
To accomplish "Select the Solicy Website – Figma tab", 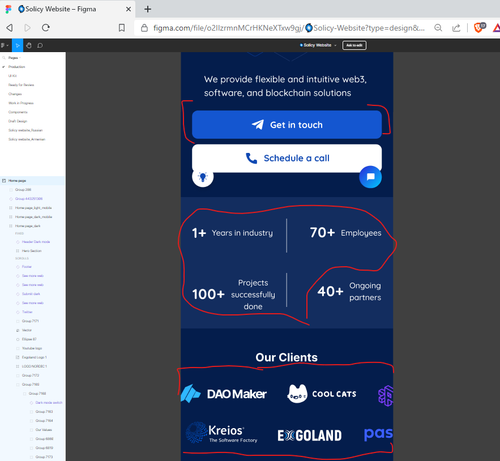I will (67, 9).
